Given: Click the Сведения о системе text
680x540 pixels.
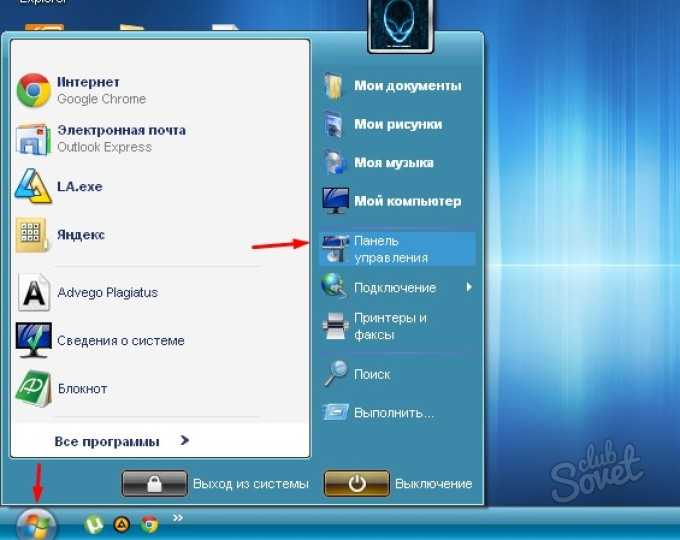Looking at the screenshot, I should pos(121,340).
